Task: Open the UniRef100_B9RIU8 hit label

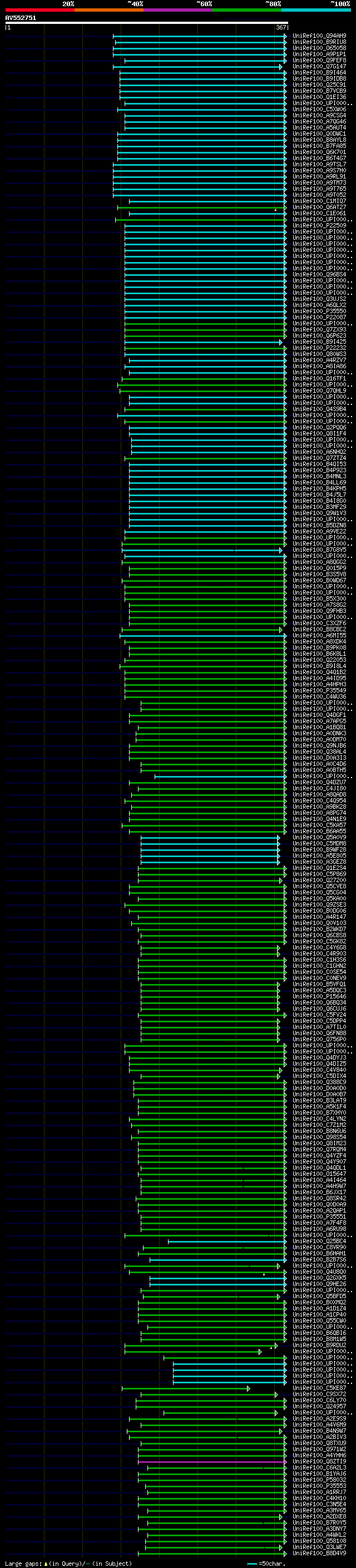Action: coord(319,42)
